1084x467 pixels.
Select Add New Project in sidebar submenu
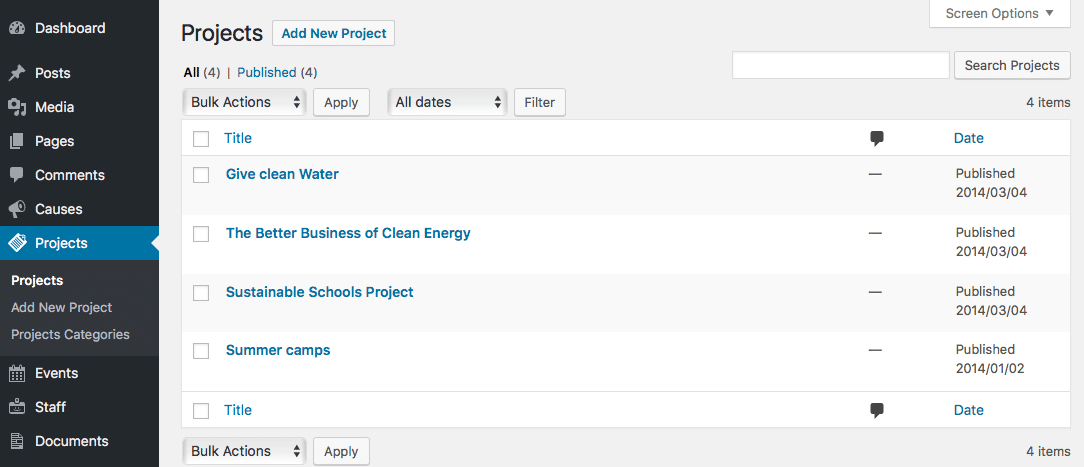tap(62, 307)
